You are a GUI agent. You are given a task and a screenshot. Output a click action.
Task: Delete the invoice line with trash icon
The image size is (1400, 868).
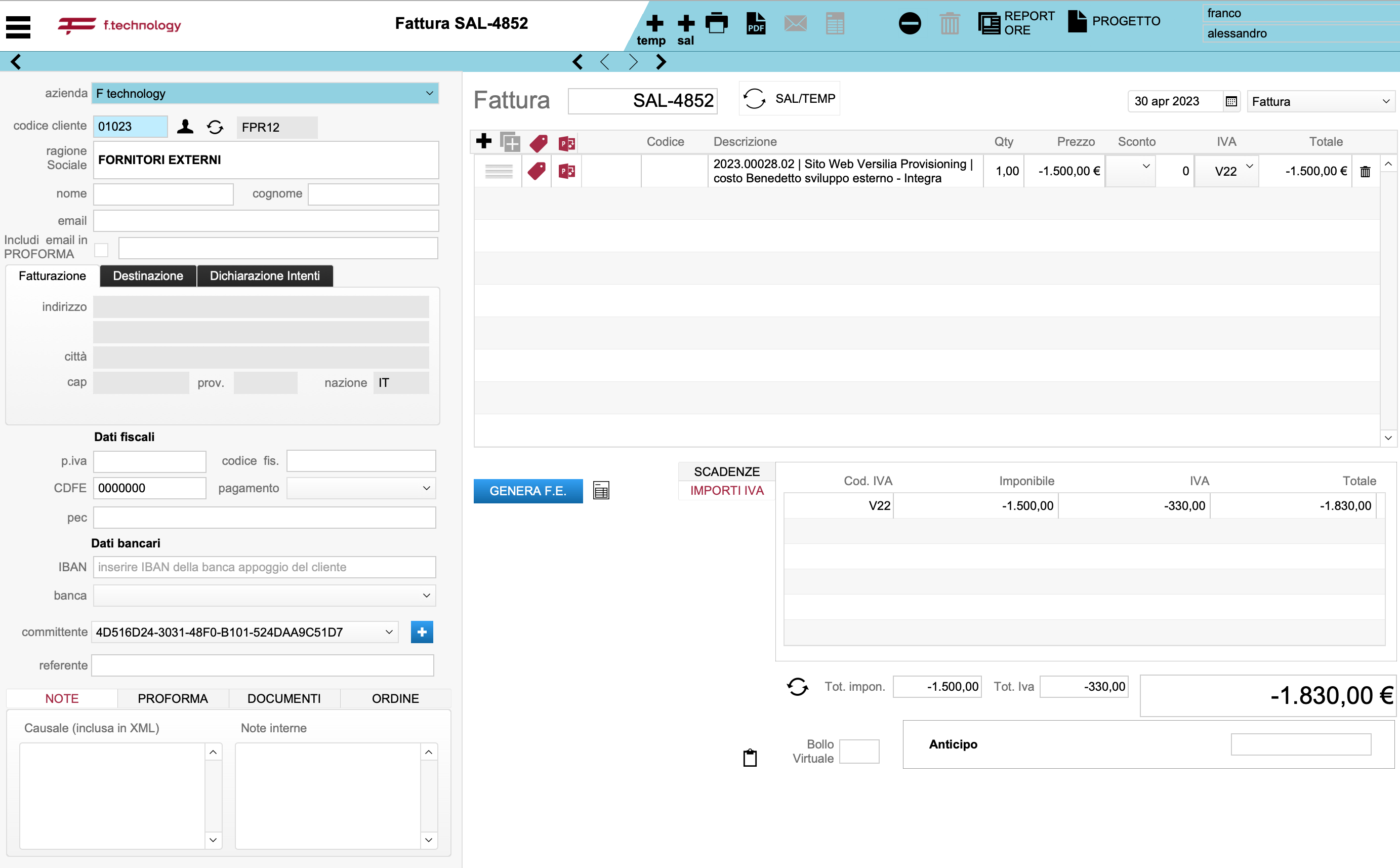[x=1365, y=171]
